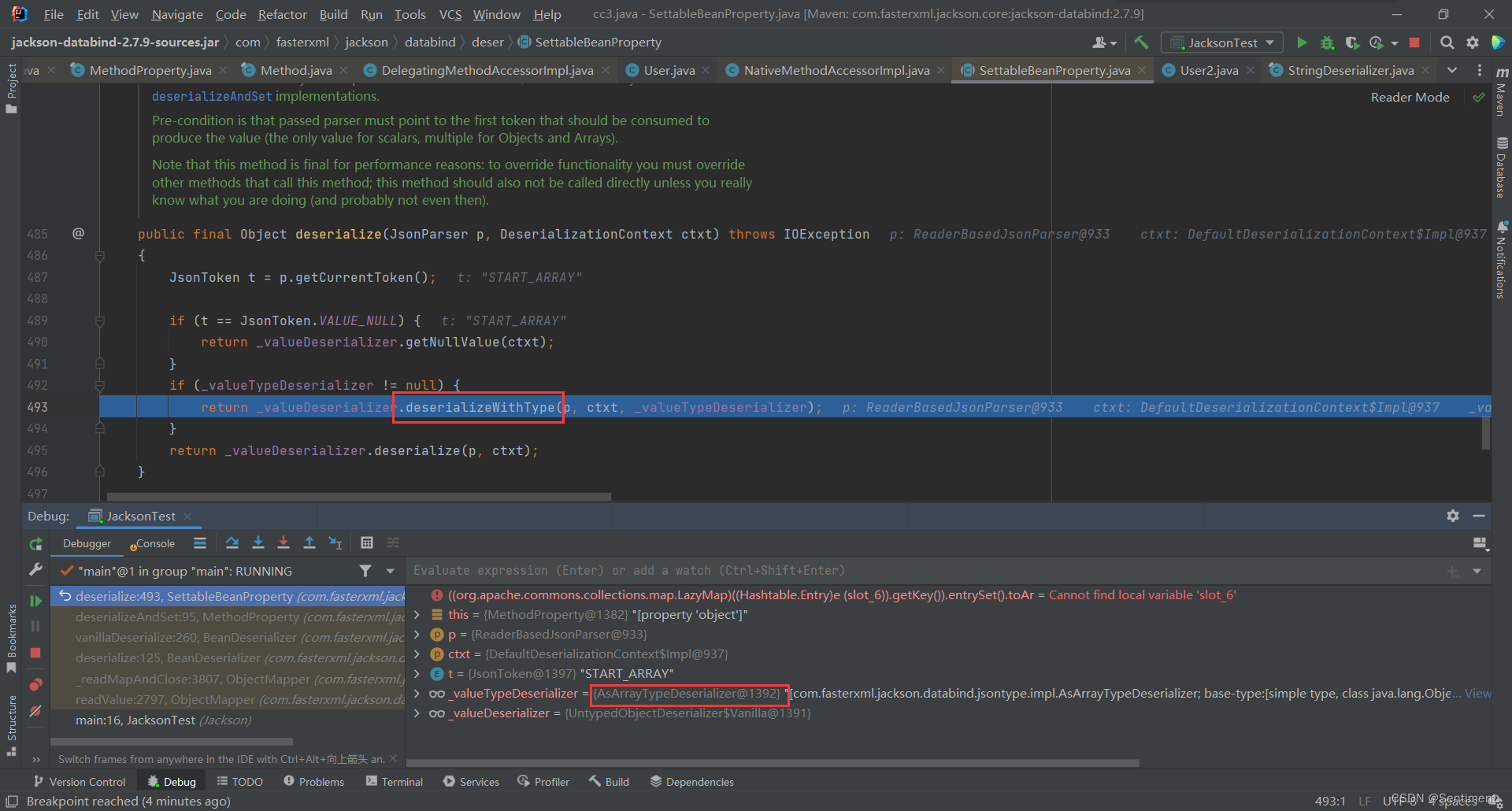This screenshot has width=1512, height=811.
Task: Click Run to Cursor icon
Action: tap(335, 543)
